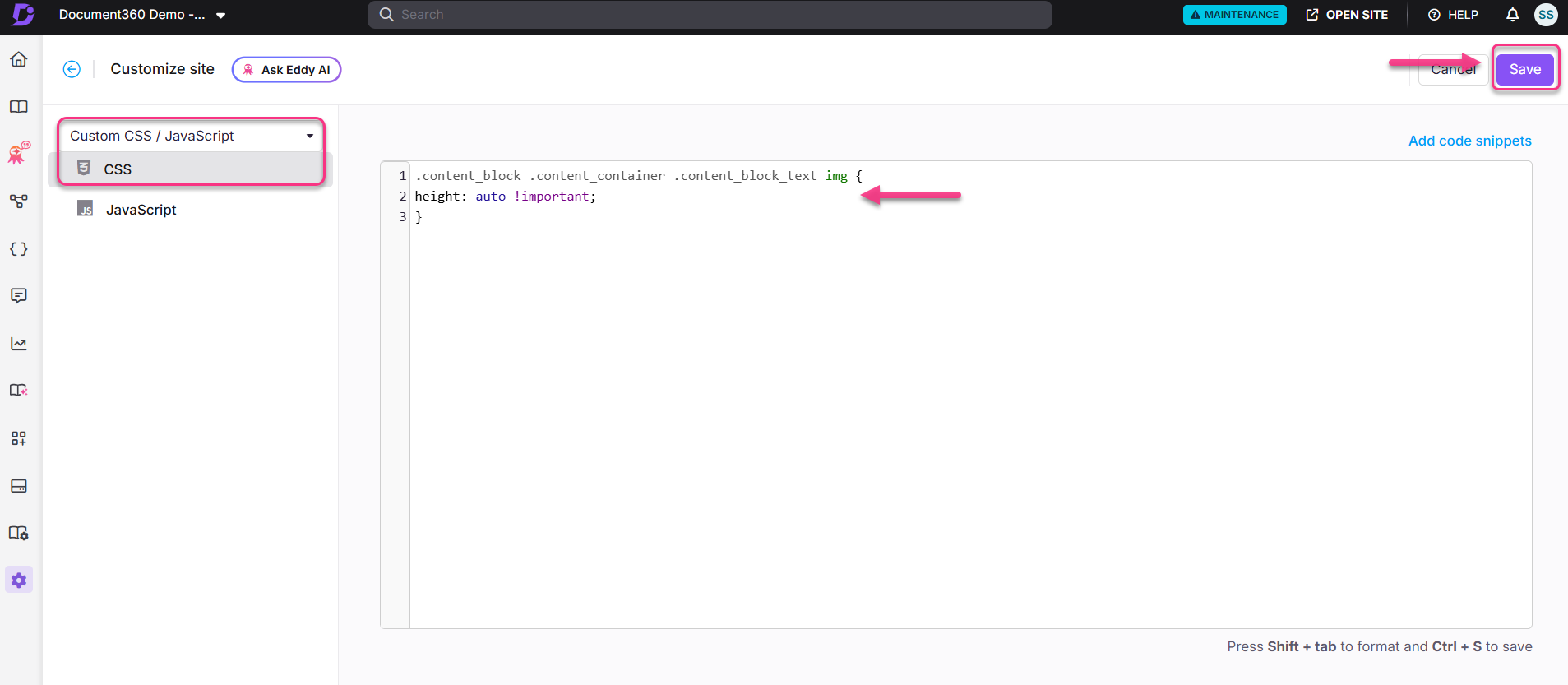Open the API documentation braces icon

point(19,249)
